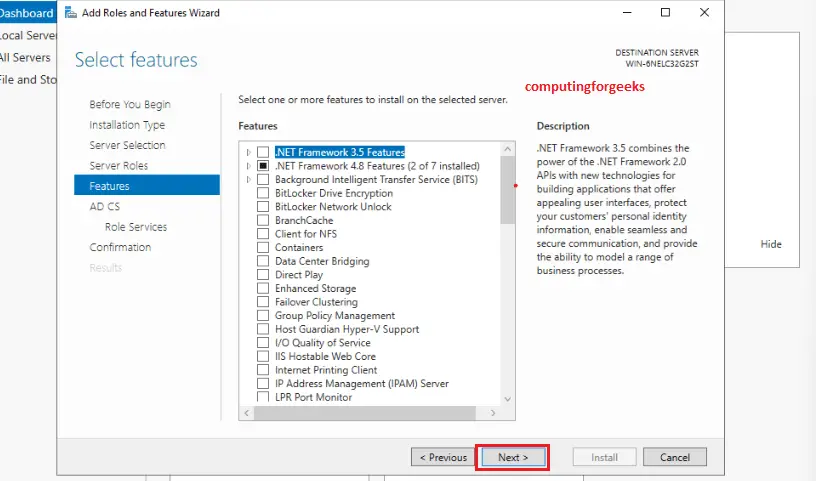
Task: Tick the BitLocker Network Unlock checkbox
Action: click(263, 206)
